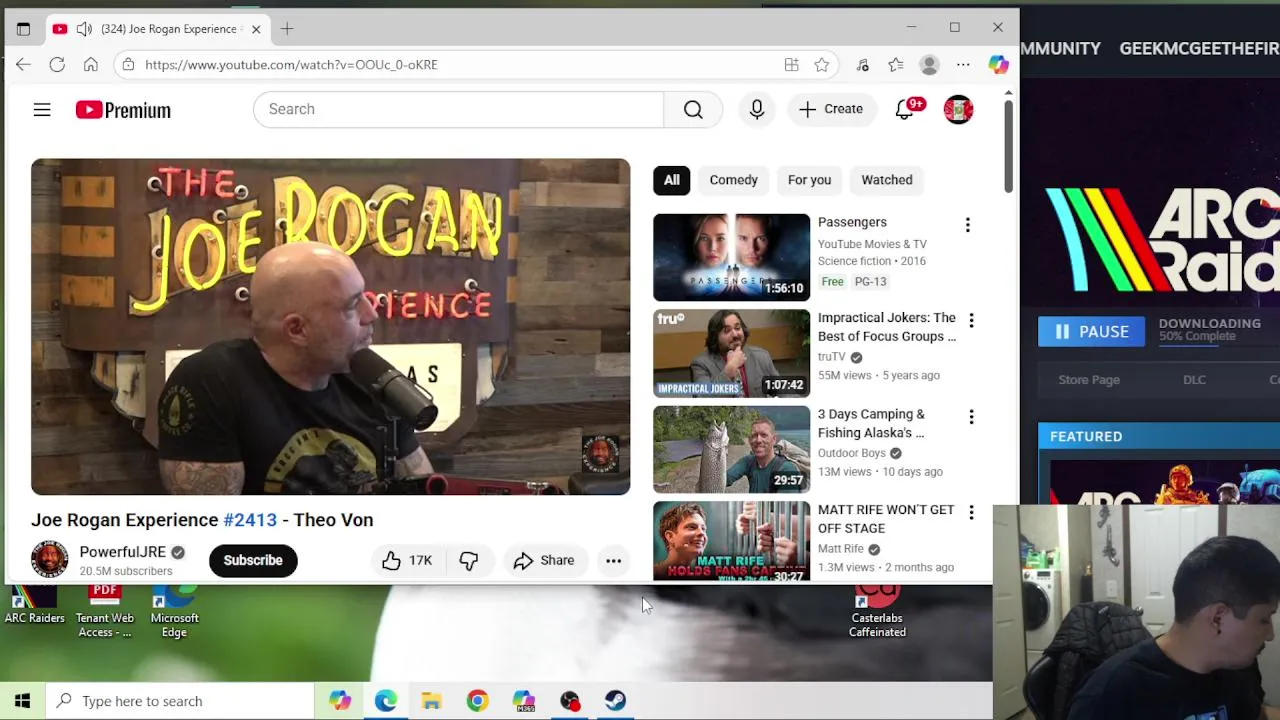This screenshot has width=1280, height=720.
Task: View site information lock icon
Action: (x=127, y=65)
